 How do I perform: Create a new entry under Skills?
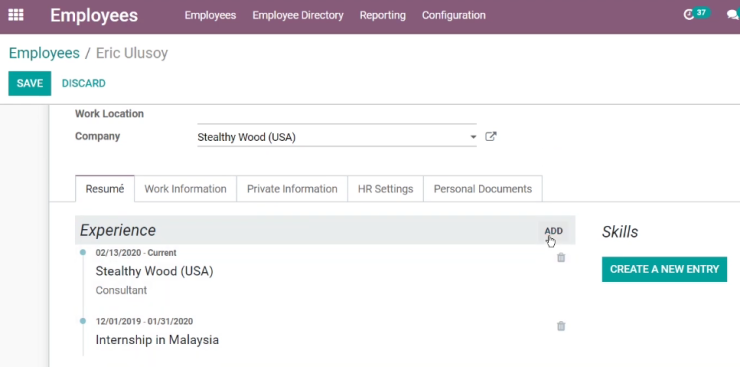(x=664, y=269)
